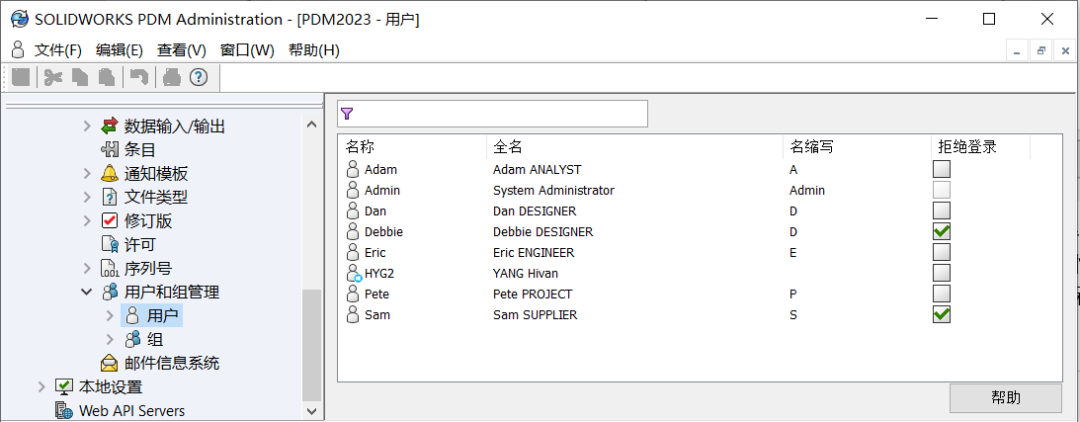Expand the 数据输入/输出 tree node
Screen dimensions: 1080x422
(87, 126)
